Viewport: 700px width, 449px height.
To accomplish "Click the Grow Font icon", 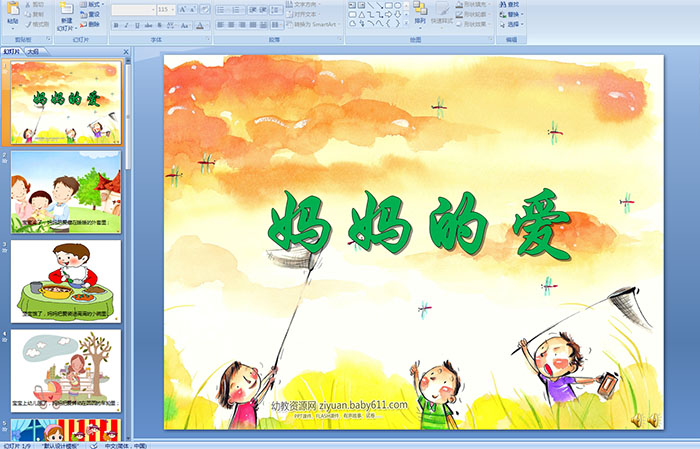I will (x=183, y=9).
